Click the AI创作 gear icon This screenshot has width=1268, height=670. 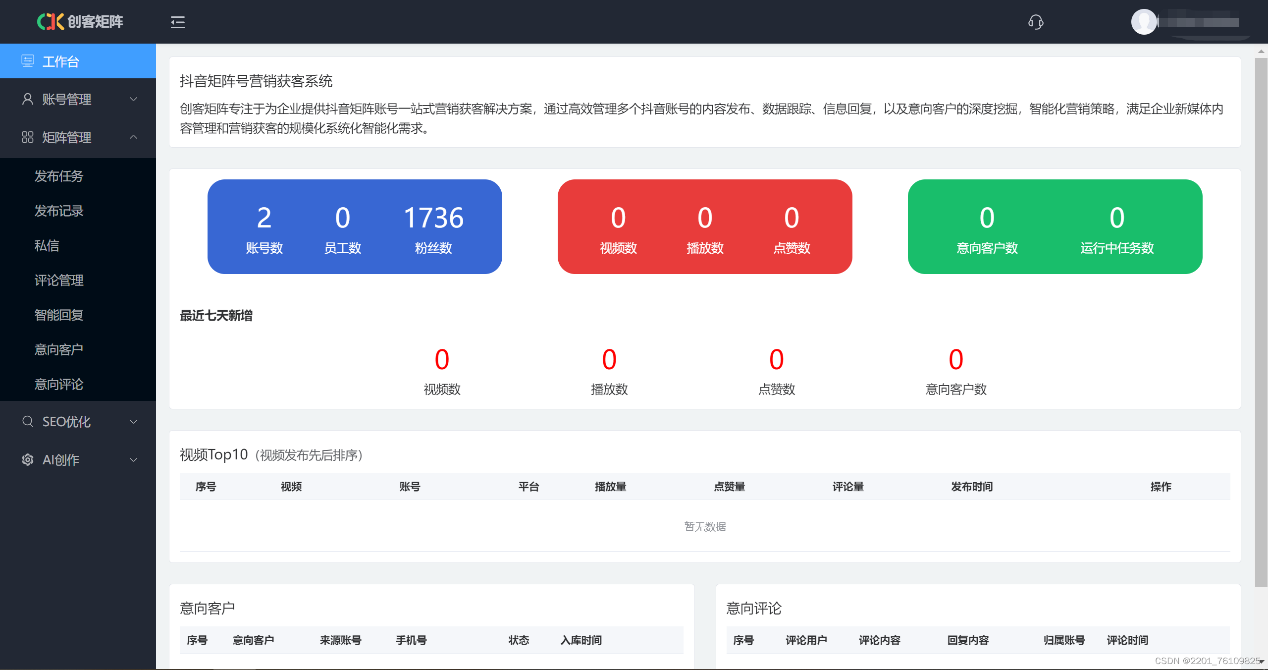[26, 459]
